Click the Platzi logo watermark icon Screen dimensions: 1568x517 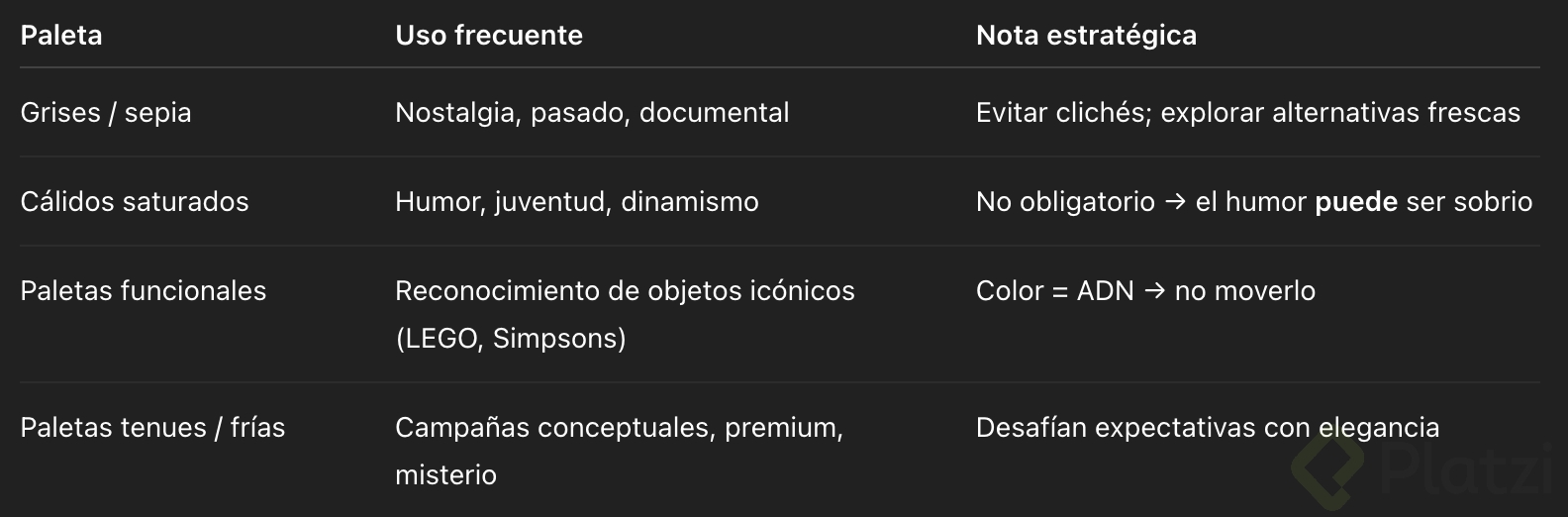1328,466
